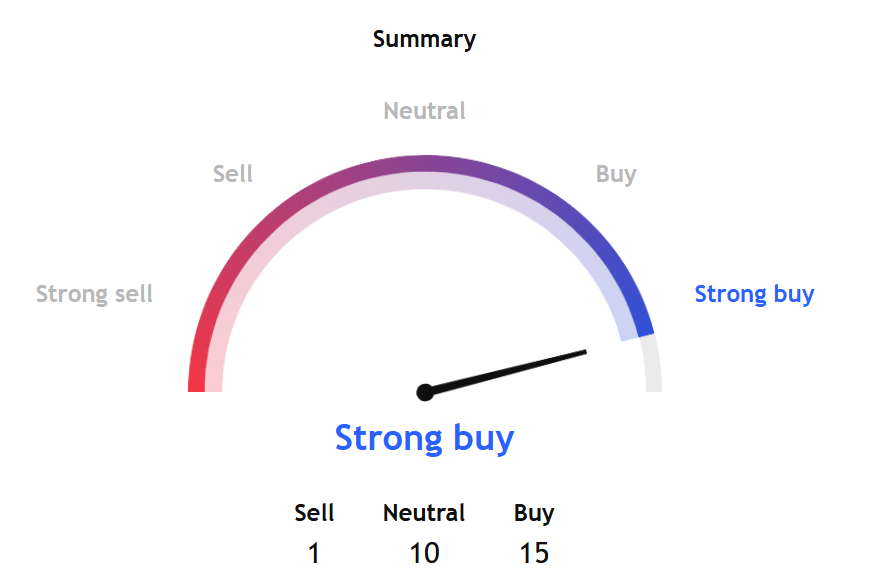Click the needle's round pivot dot
877x583 pixels.
click(425, 392)
